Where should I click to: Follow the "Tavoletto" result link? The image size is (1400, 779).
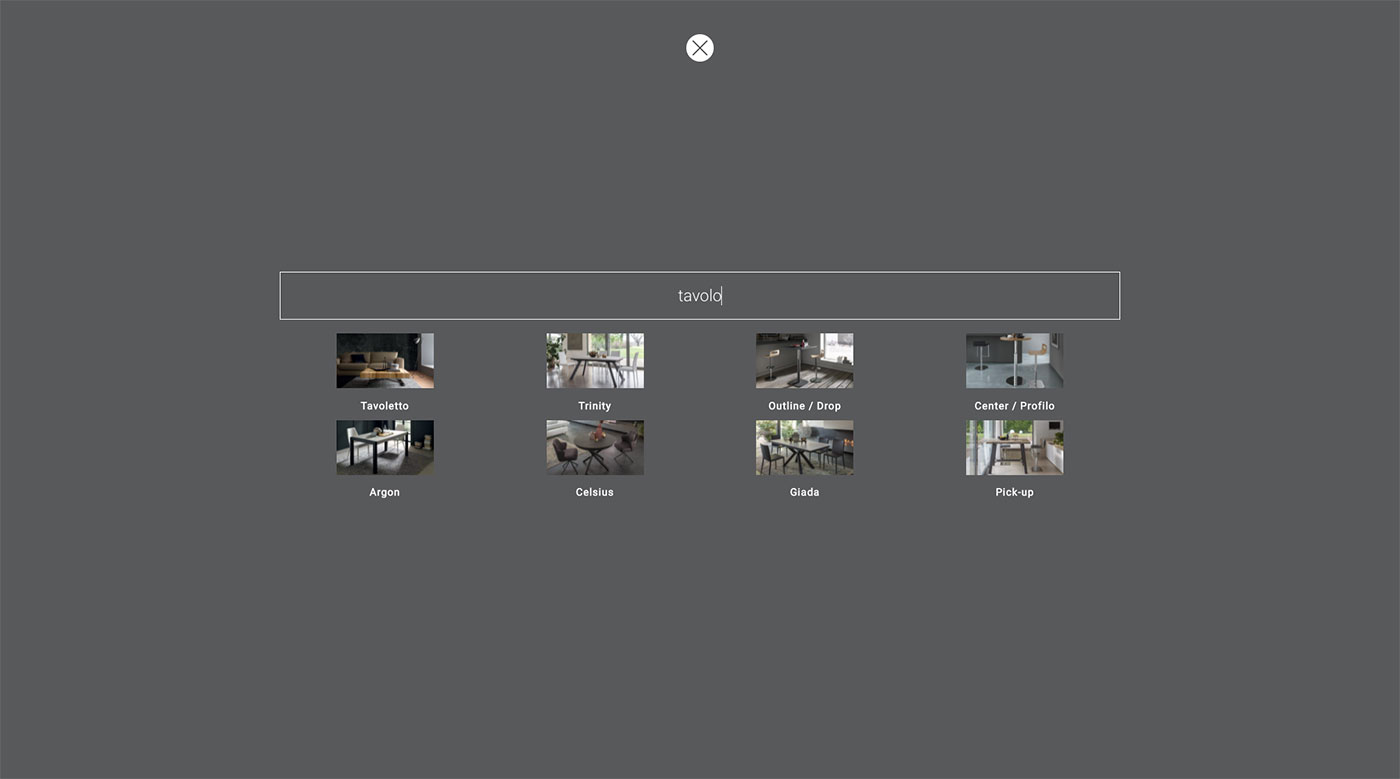tap(385, 406)
